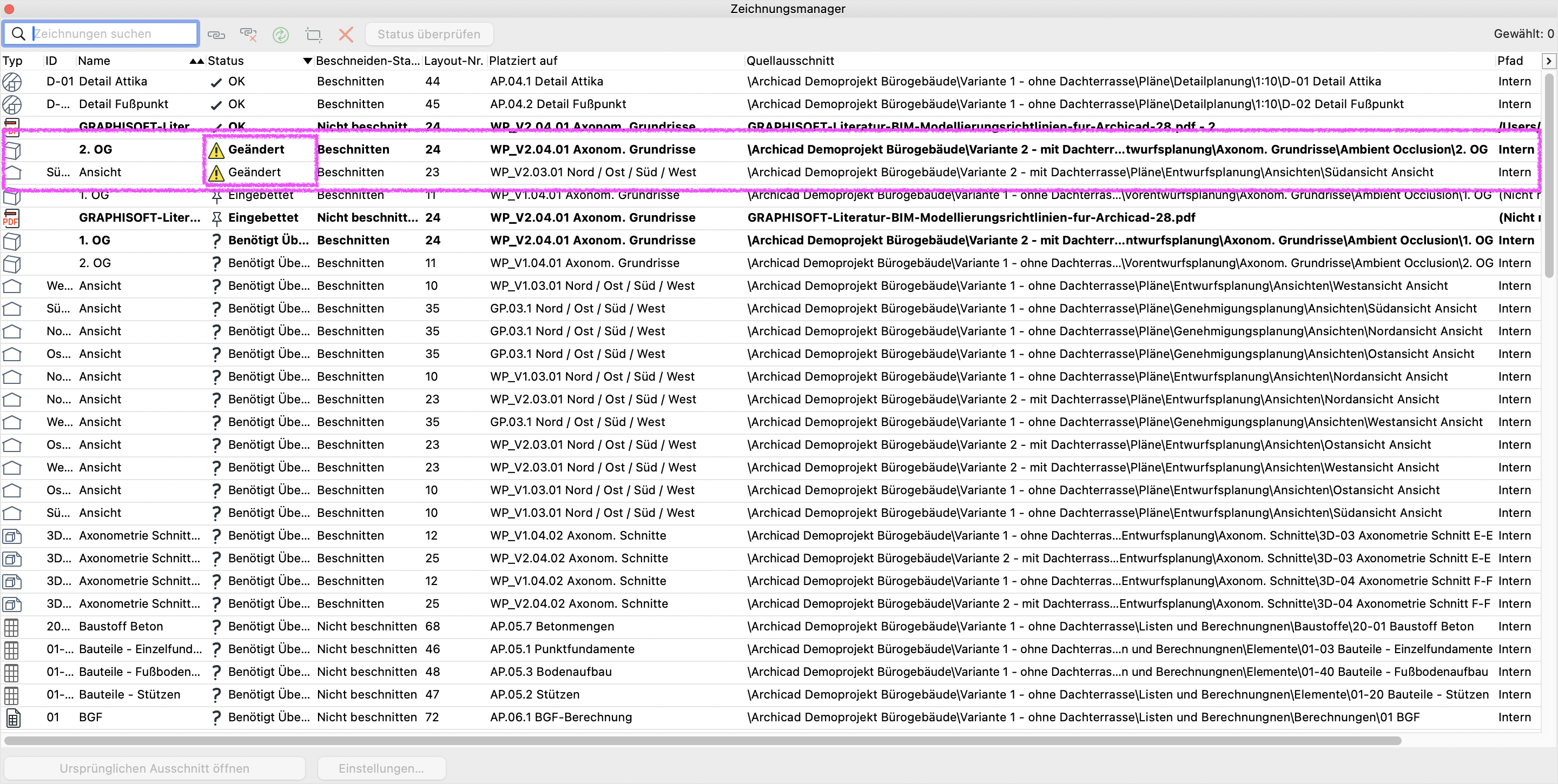Sort by the ID column header
The height and width of the screenshot is (784, 1558).
pyautogui.click(x=51, y=61)
